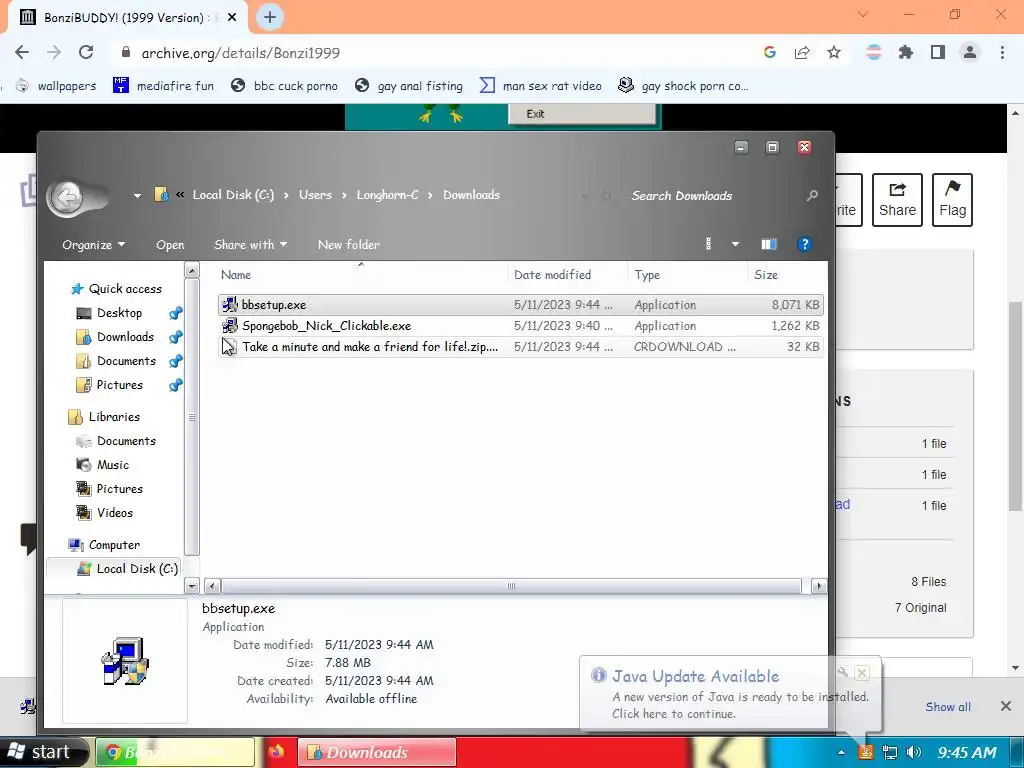Select Longhorn-C in breadcrumb path

pyautogui.click(x=387, y=195)
